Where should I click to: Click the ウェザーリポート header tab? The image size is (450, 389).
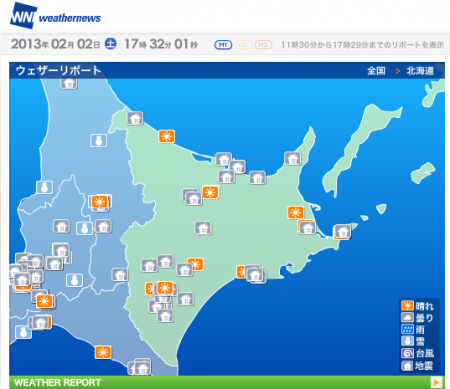59,71
